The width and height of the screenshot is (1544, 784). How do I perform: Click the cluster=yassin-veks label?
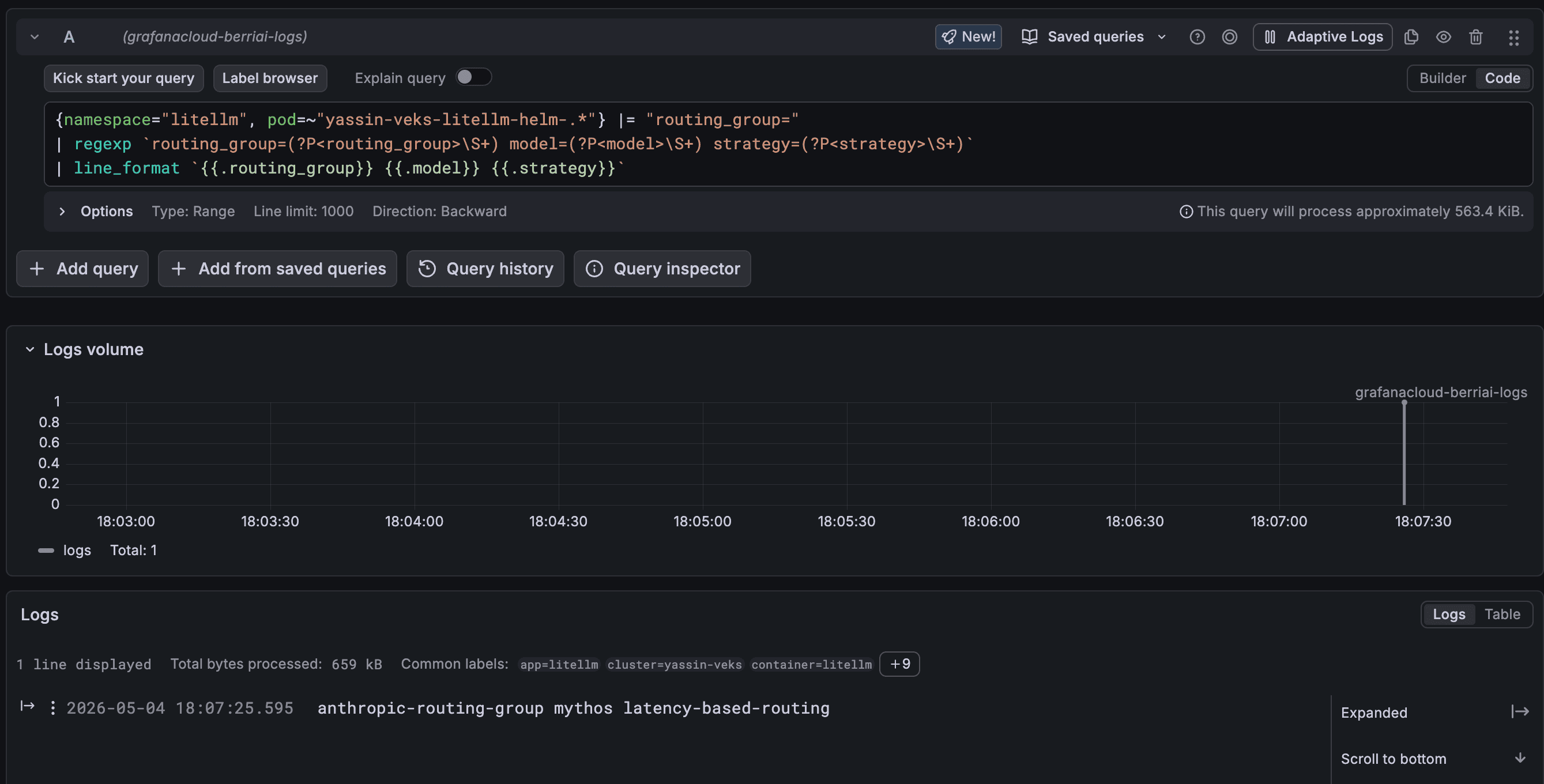click(675, 665)
